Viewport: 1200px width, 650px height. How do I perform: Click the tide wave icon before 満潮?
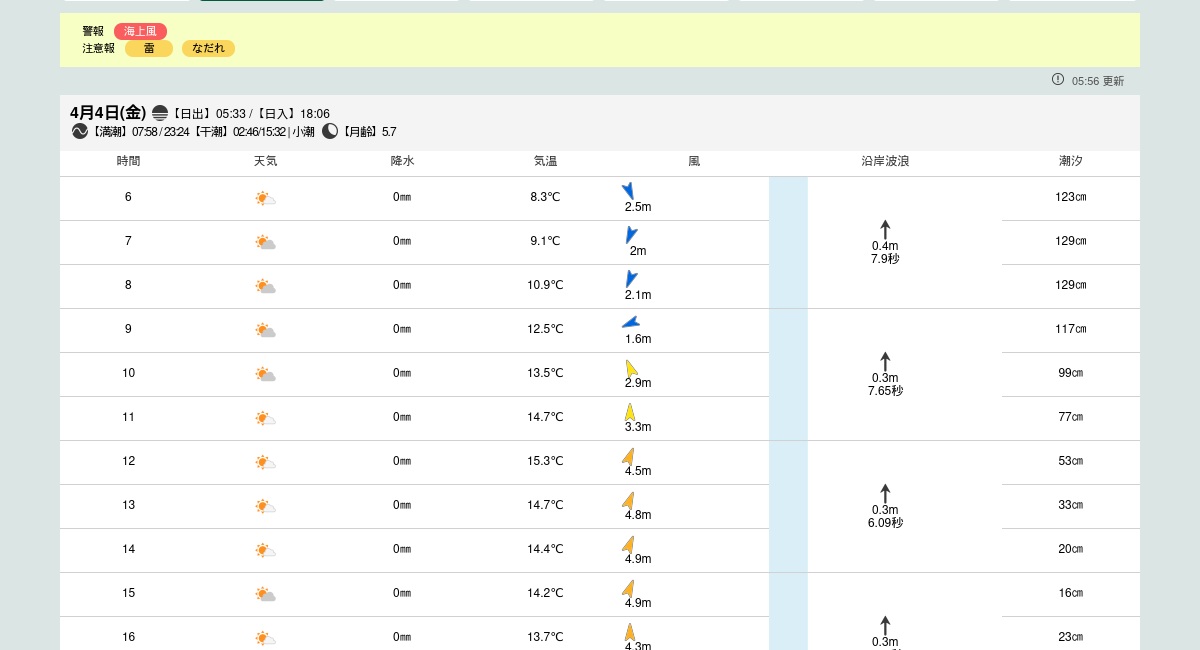tap(80, 131)
